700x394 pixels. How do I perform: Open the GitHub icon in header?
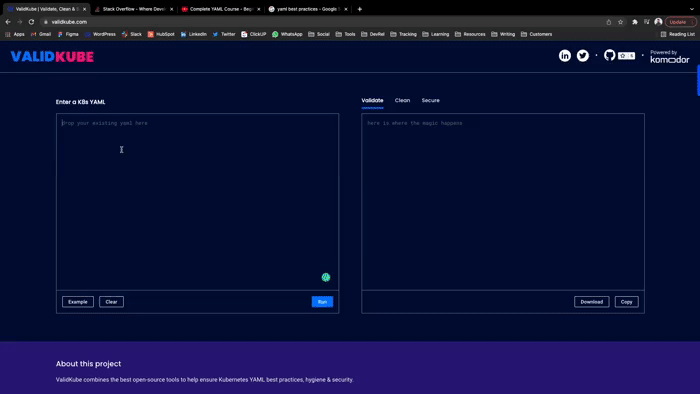(609, 55)
